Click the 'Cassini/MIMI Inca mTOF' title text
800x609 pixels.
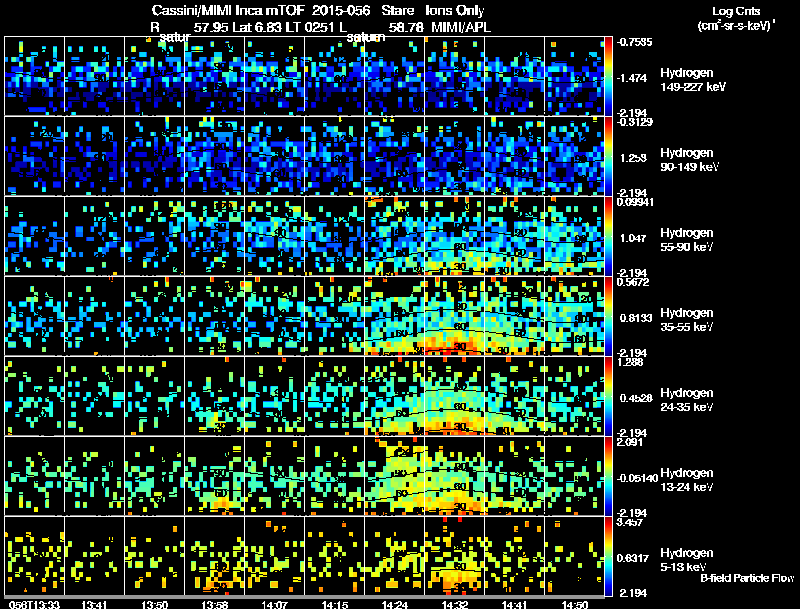tap(228, 11)
